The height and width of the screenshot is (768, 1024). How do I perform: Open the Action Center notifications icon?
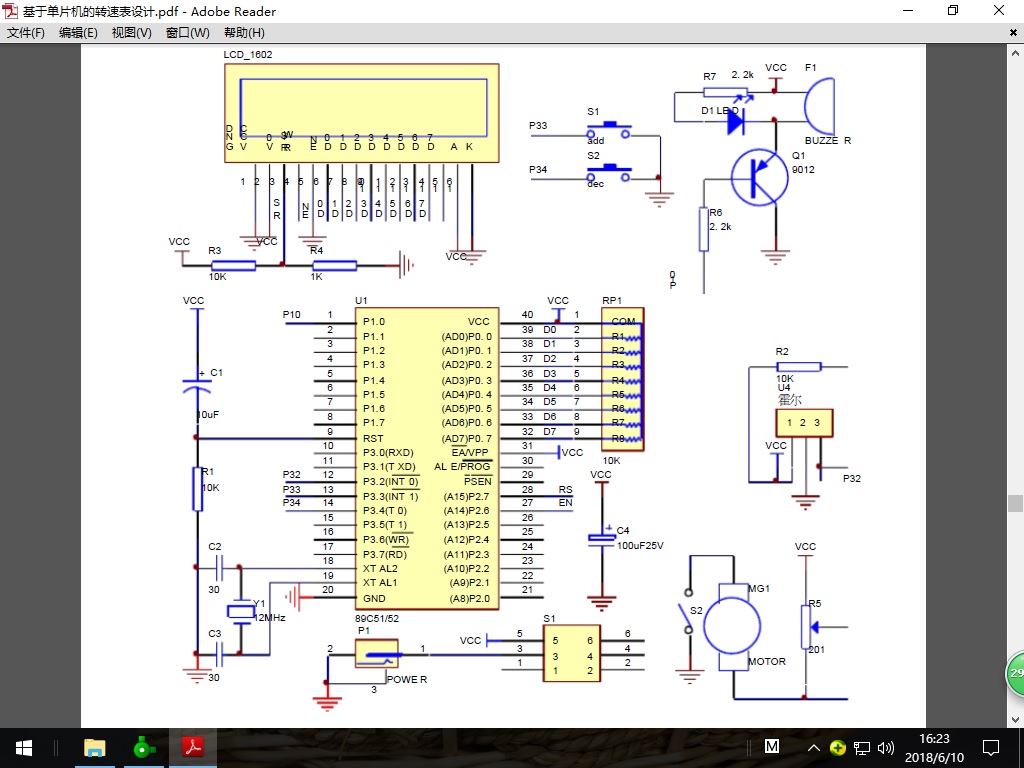(990, 747)
